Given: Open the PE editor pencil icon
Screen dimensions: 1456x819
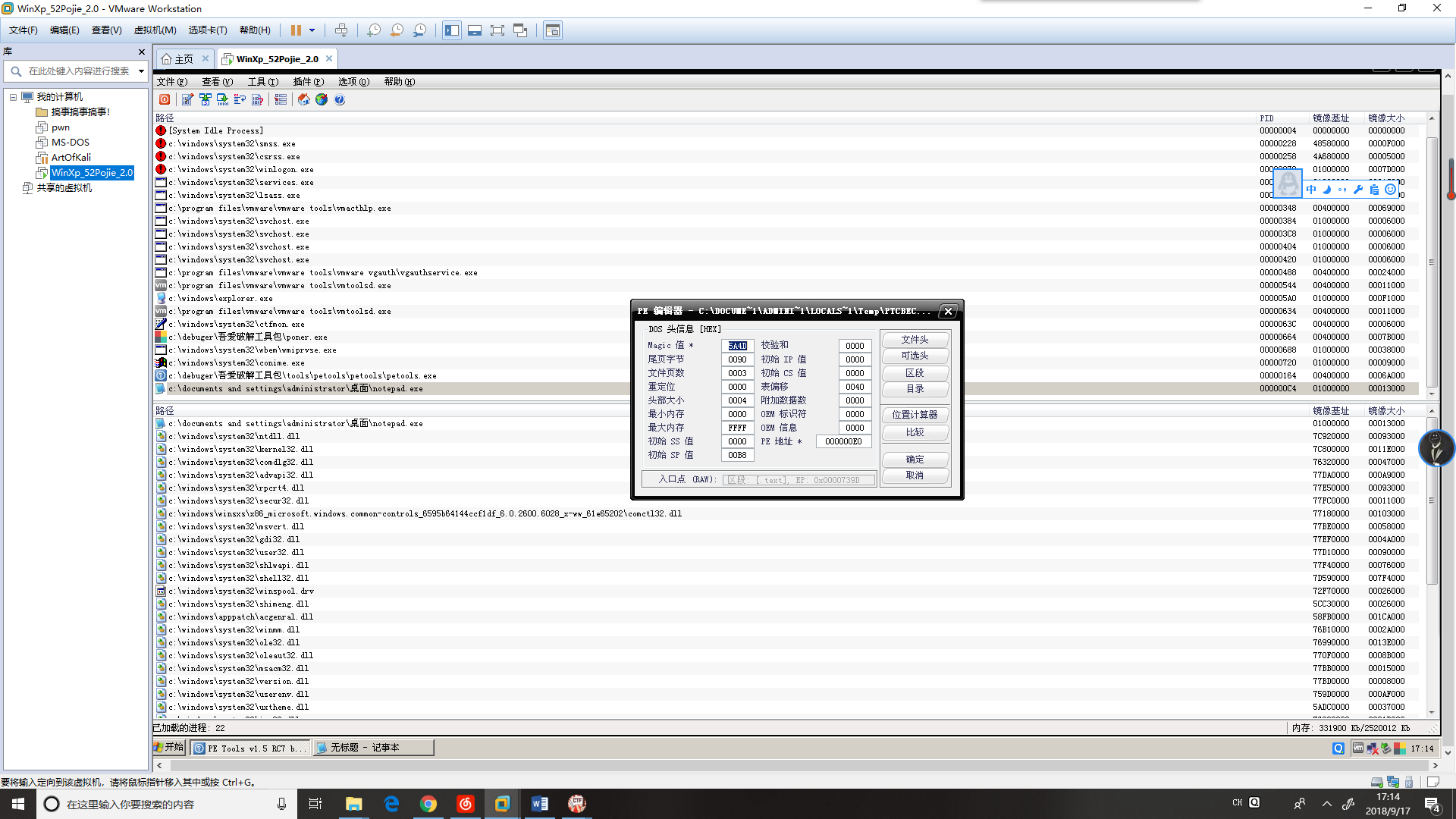Looking at the screenshot, I should [x=187, y=99].
